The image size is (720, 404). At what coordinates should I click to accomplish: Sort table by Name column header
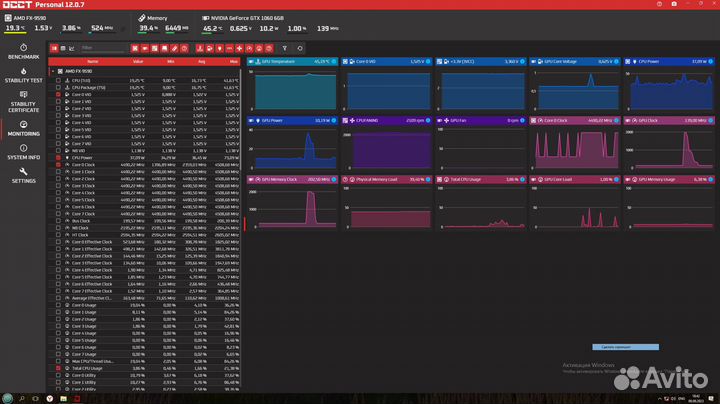point(93,62)
